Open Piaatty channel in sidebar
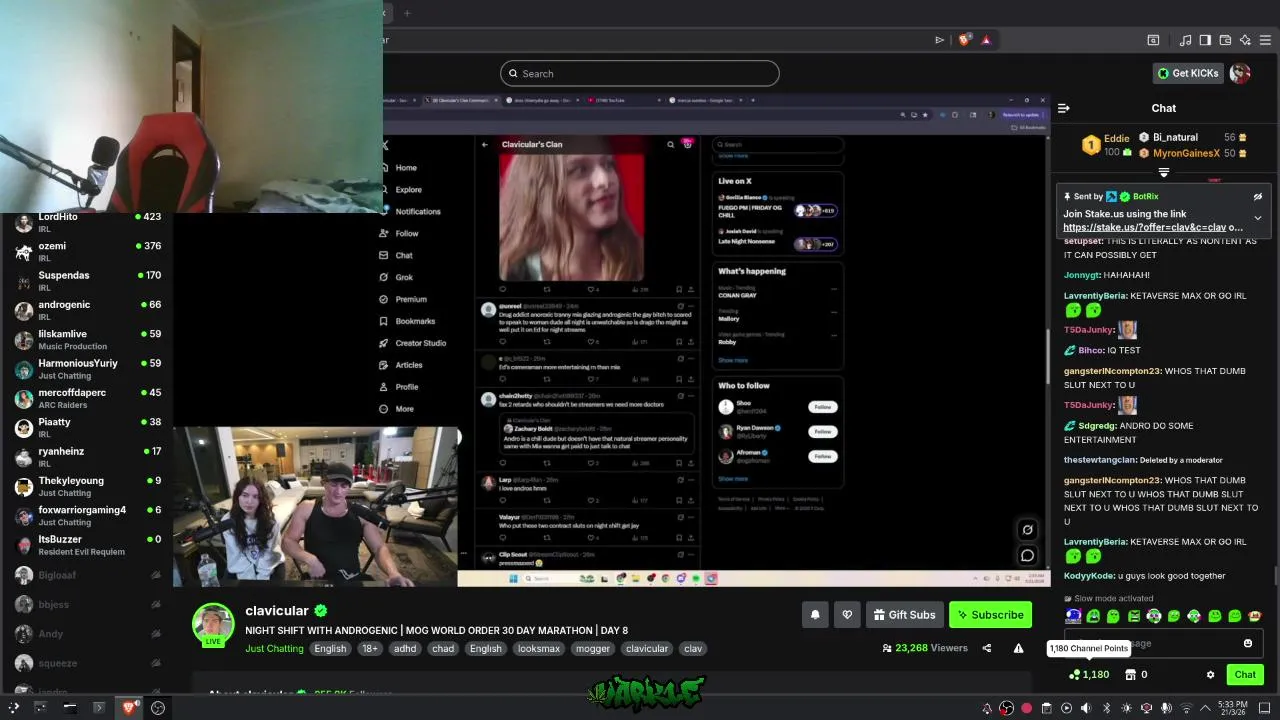Viewport: 1280px width, 720px height. point(87,427)
